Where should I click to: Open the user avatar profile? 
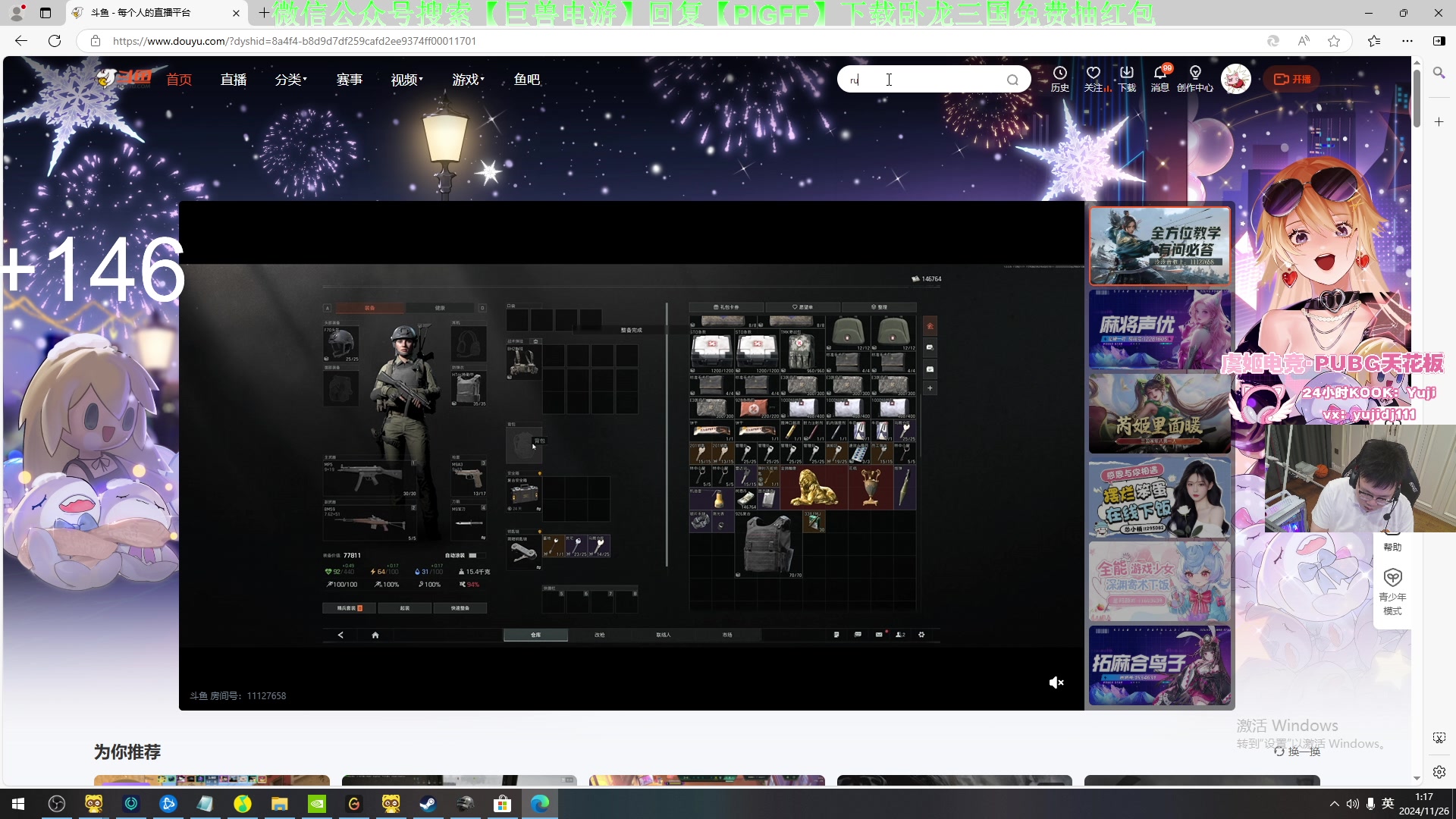coord(1235,79)
